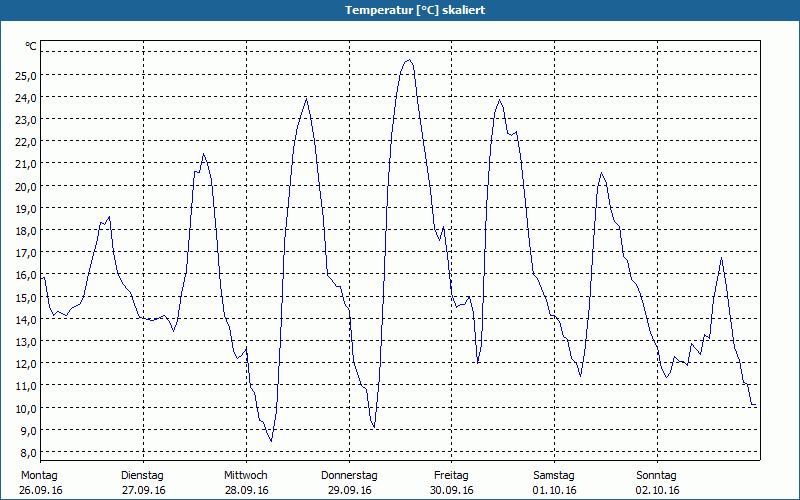Click the Sonntag afternoon temperature peak
Image resolution: width=800 pixels, height=500 pixels.
pyautogui.click(x=721, y=258)
